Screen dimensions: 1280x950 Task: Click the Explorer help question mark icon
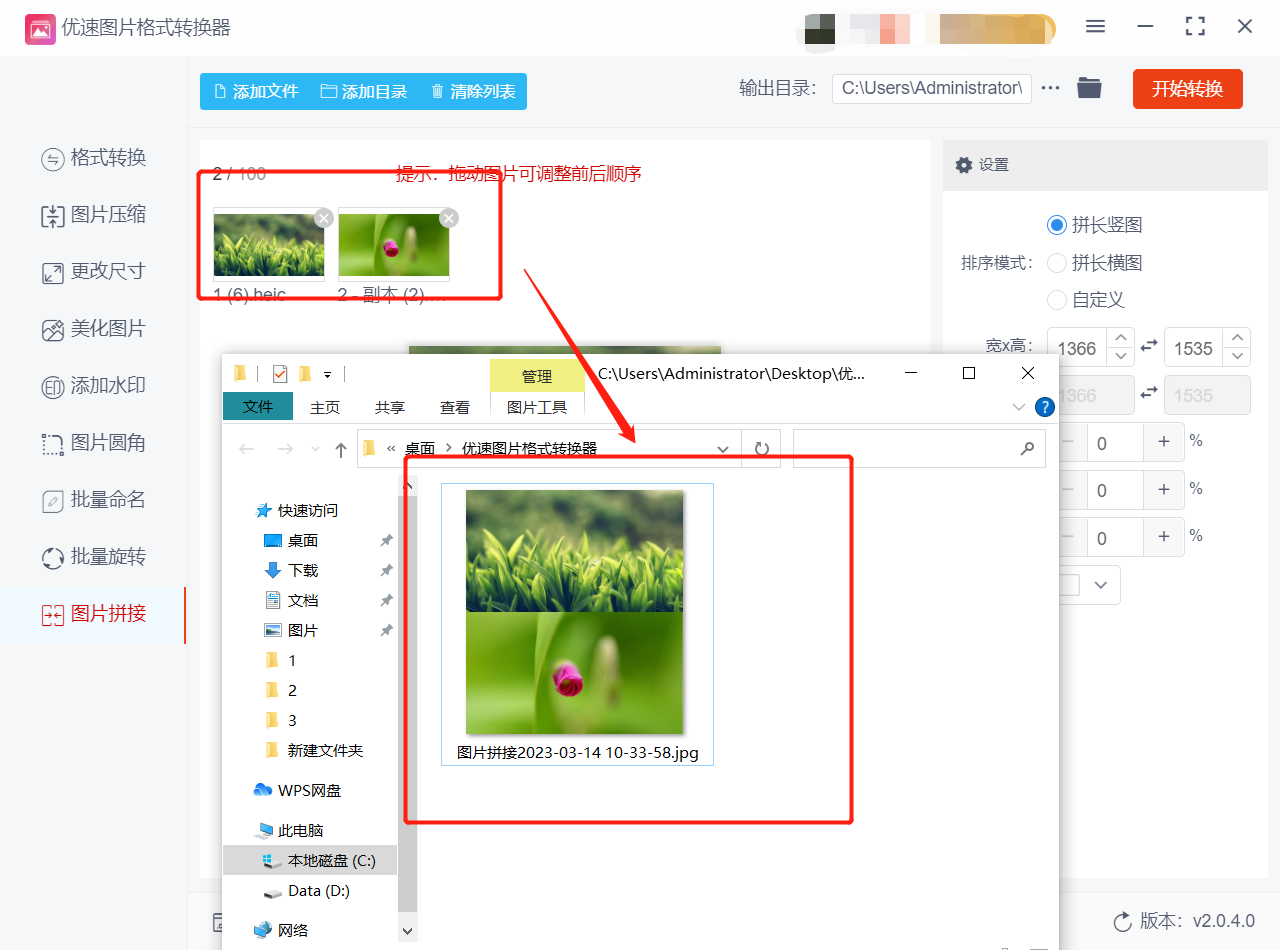pos(1045,407)
